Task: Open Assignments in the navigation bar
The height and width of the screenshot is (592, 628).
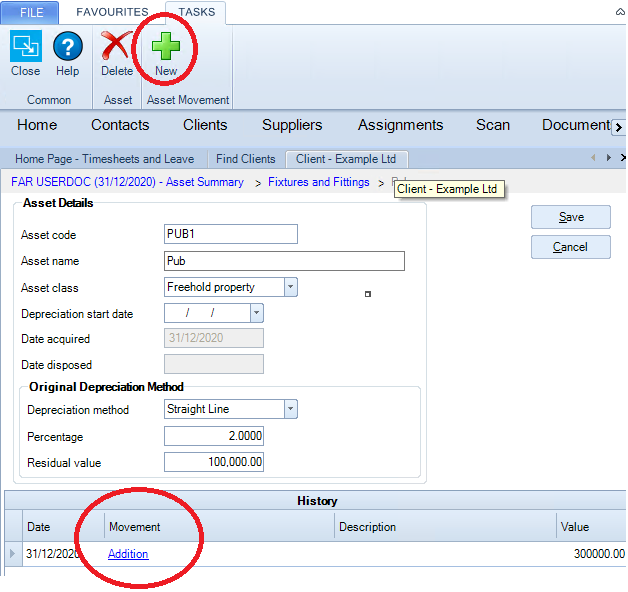Action: pos(401,125)
